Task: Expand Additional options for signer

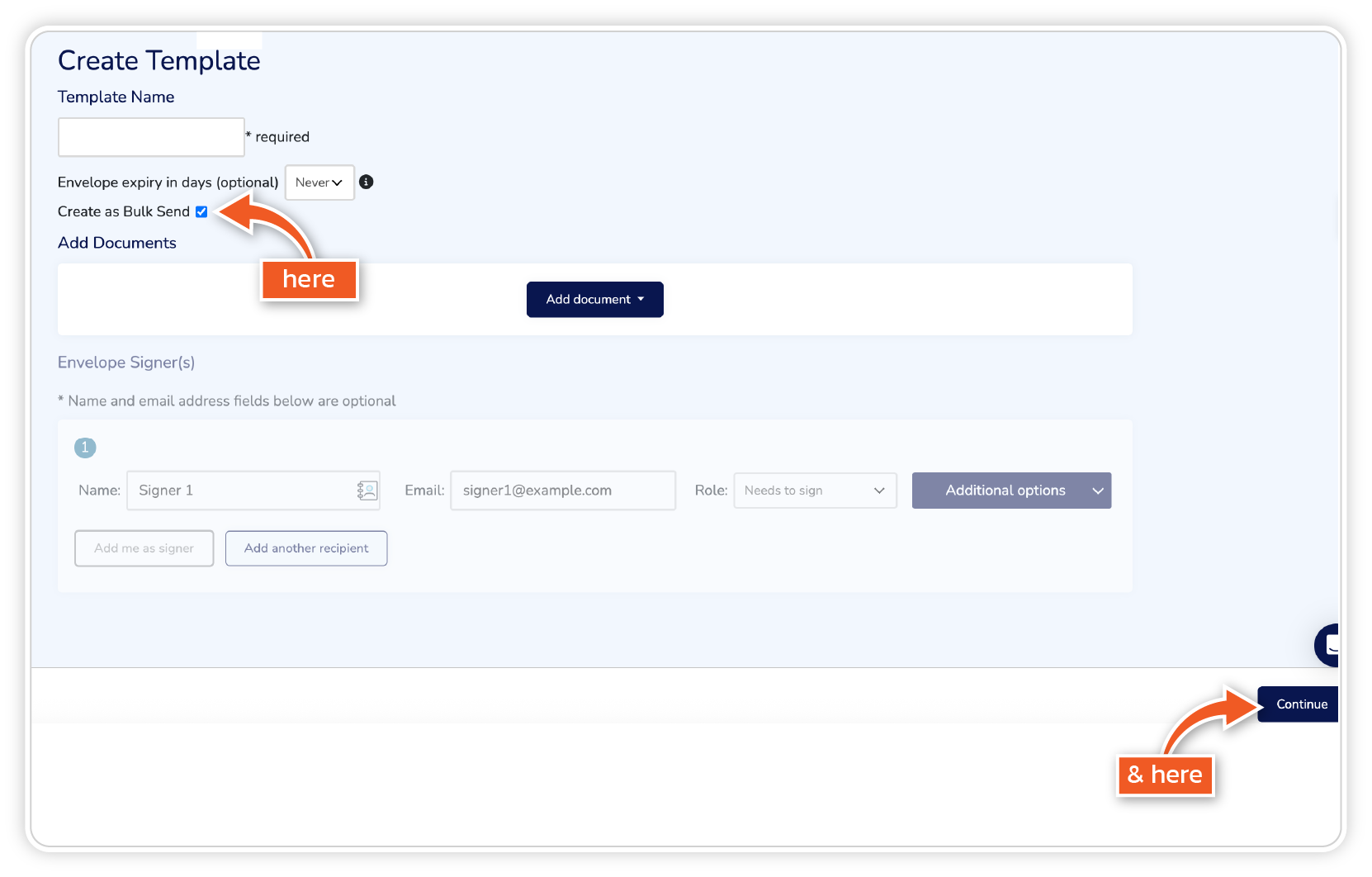Action: tap(1011, 491)
